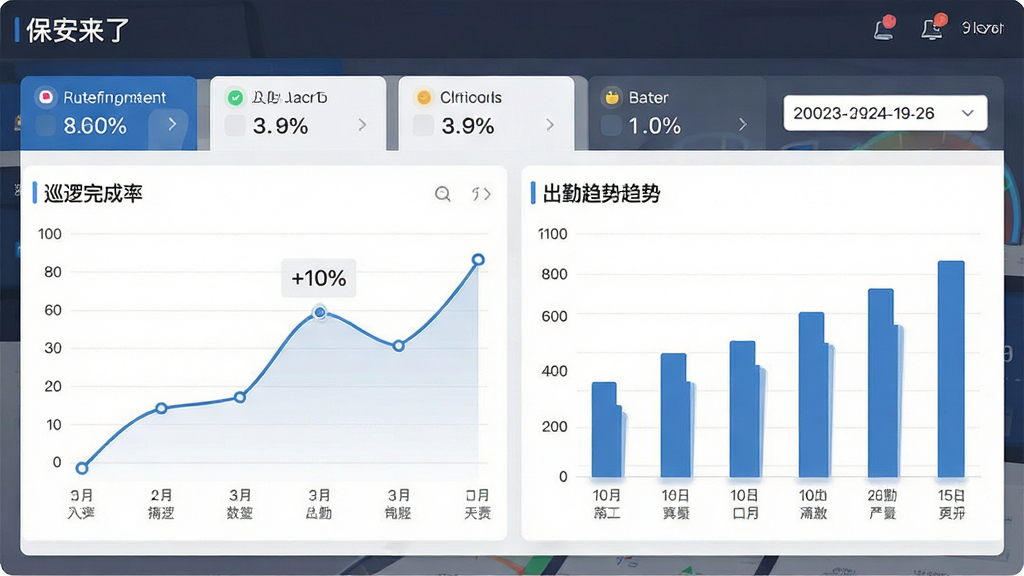
Task: Open the second bell icon with badge
Action: (x=933, y=27)
